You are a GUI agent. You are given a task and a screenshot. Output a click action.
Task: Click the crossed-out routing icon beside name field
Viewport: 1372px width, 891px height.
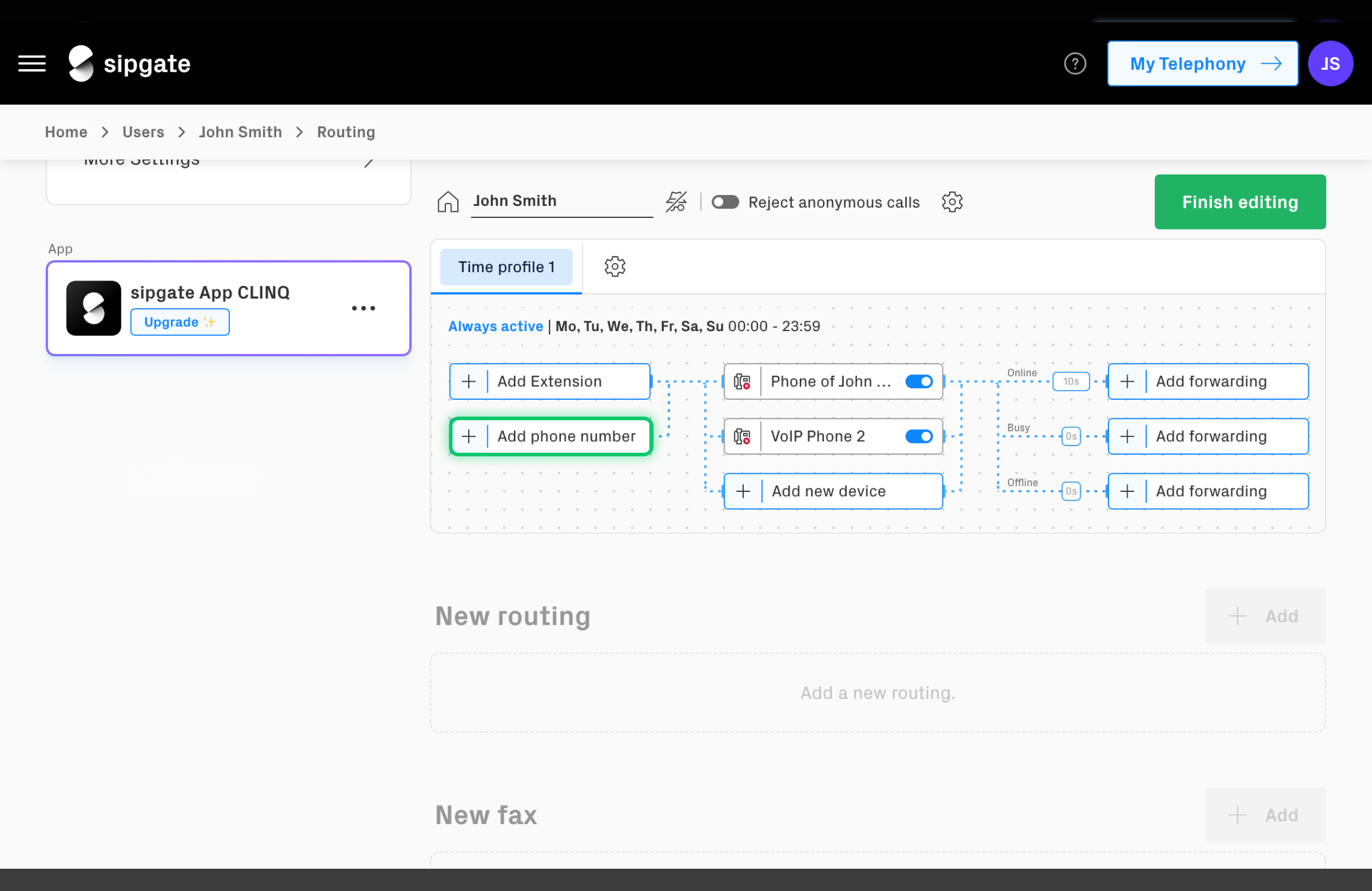(676, 202)
